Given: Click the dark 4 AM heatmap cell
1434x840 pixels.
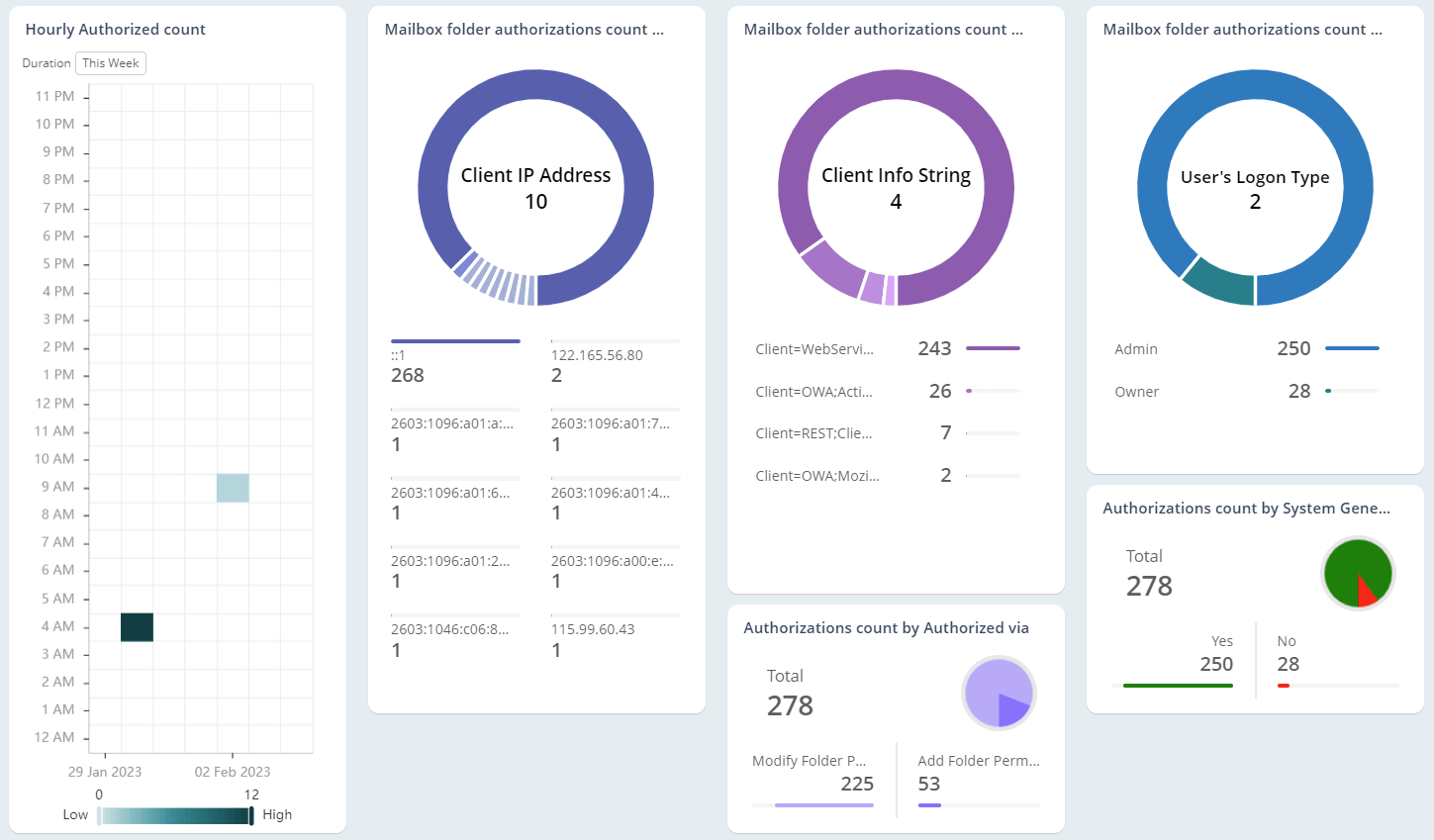Looking at the screenshot, I should pyautogui.click(x=137, y=627).
